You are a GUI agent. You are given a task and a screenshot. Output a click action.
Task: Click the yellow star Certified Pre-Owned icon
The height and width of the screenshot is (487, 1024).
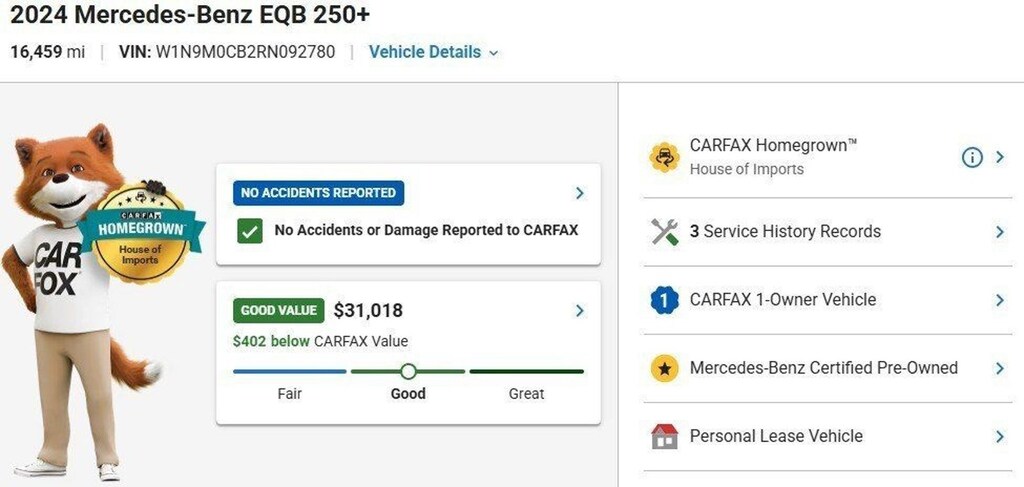pos(664,368)
